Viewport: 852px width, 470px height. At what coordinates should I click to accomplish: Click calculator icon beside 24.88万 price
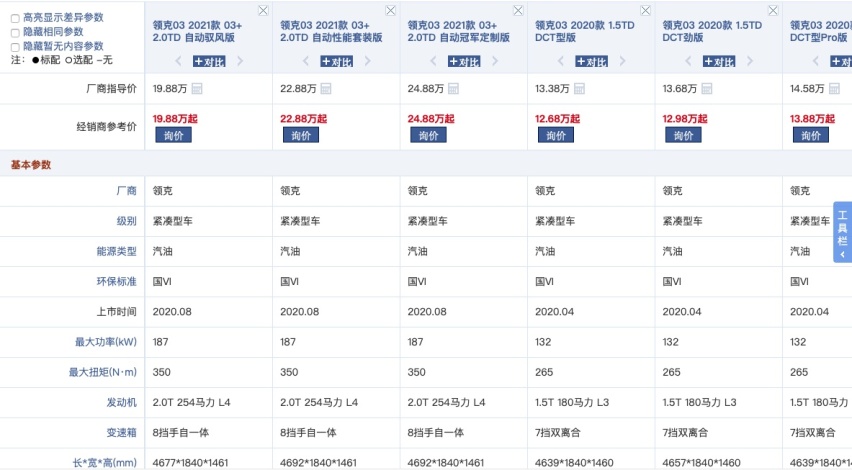[452, 89]
